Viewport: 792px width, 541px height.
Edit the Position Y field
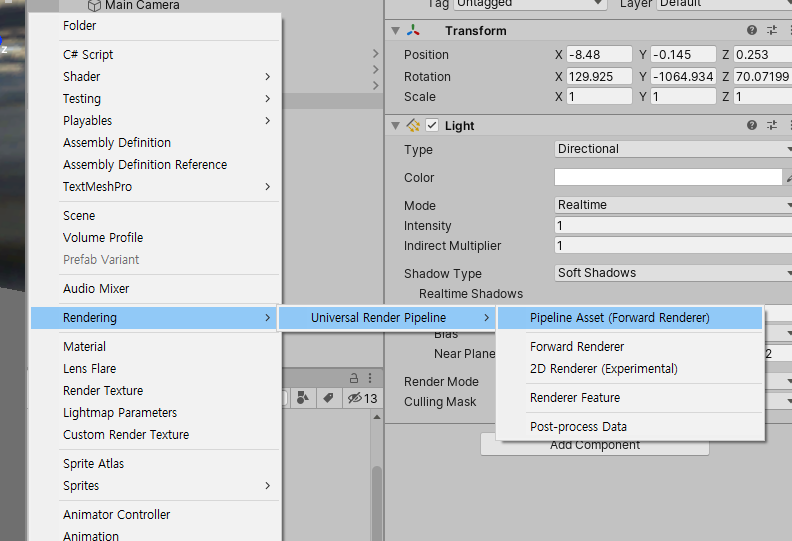pyautogui.click(x=683, y=54)
